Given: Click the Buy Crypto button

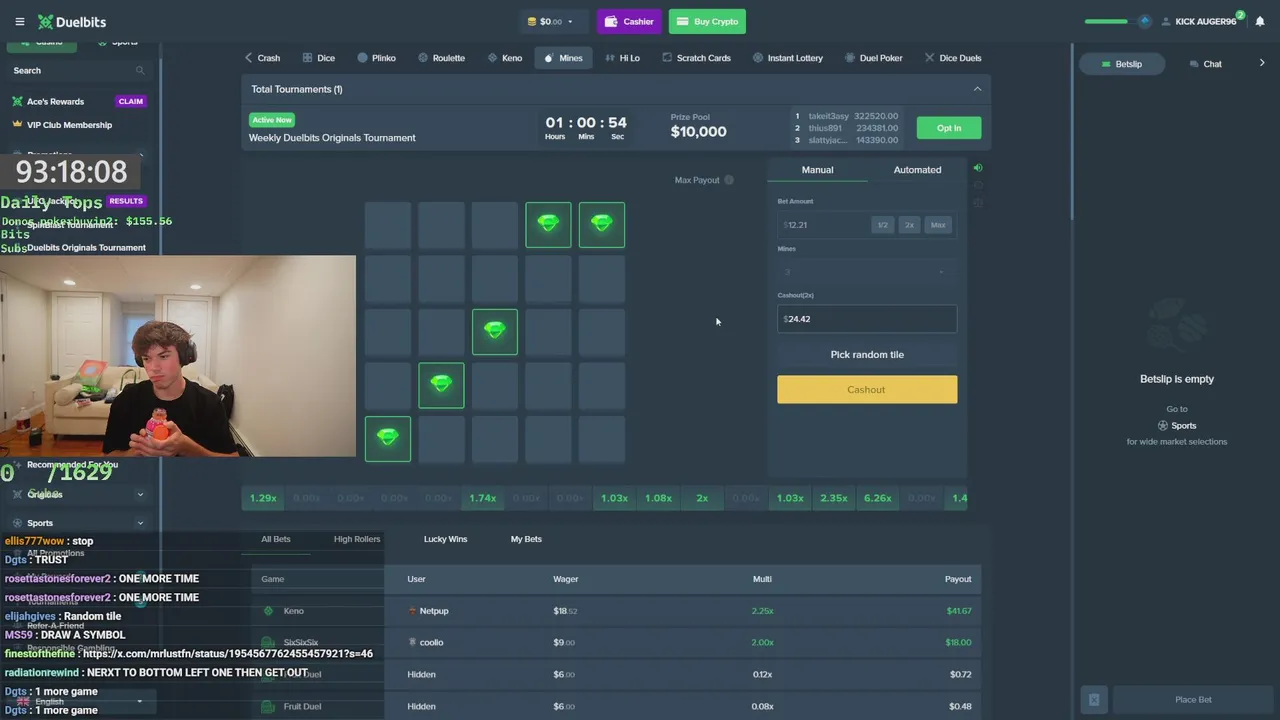Looking at the screenshot, I should 707,21.
